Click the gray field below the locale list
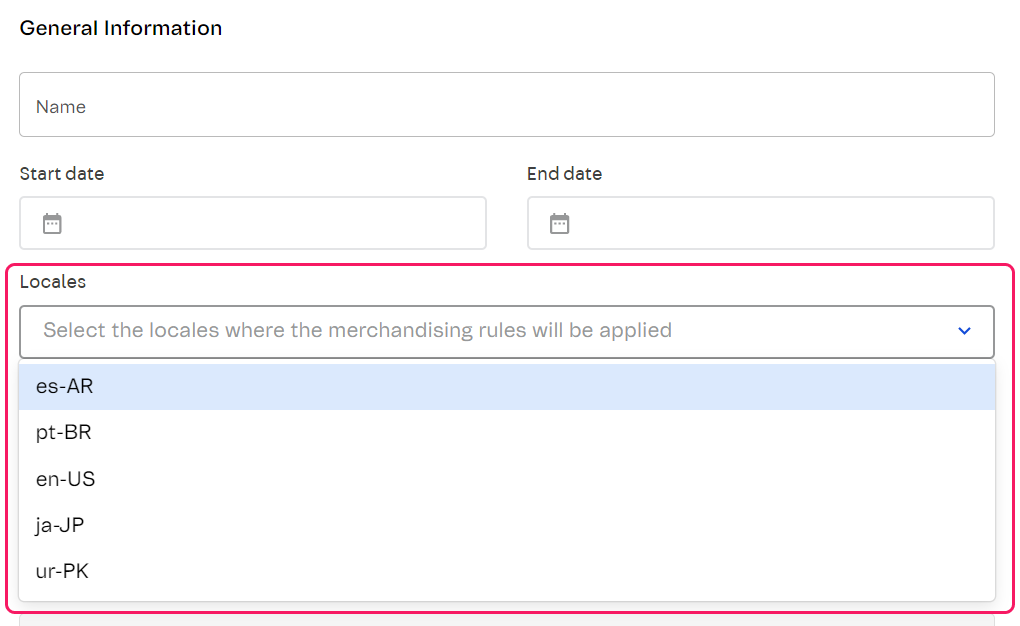This screenshot has width=1020, height=626. tap(506, 618)
